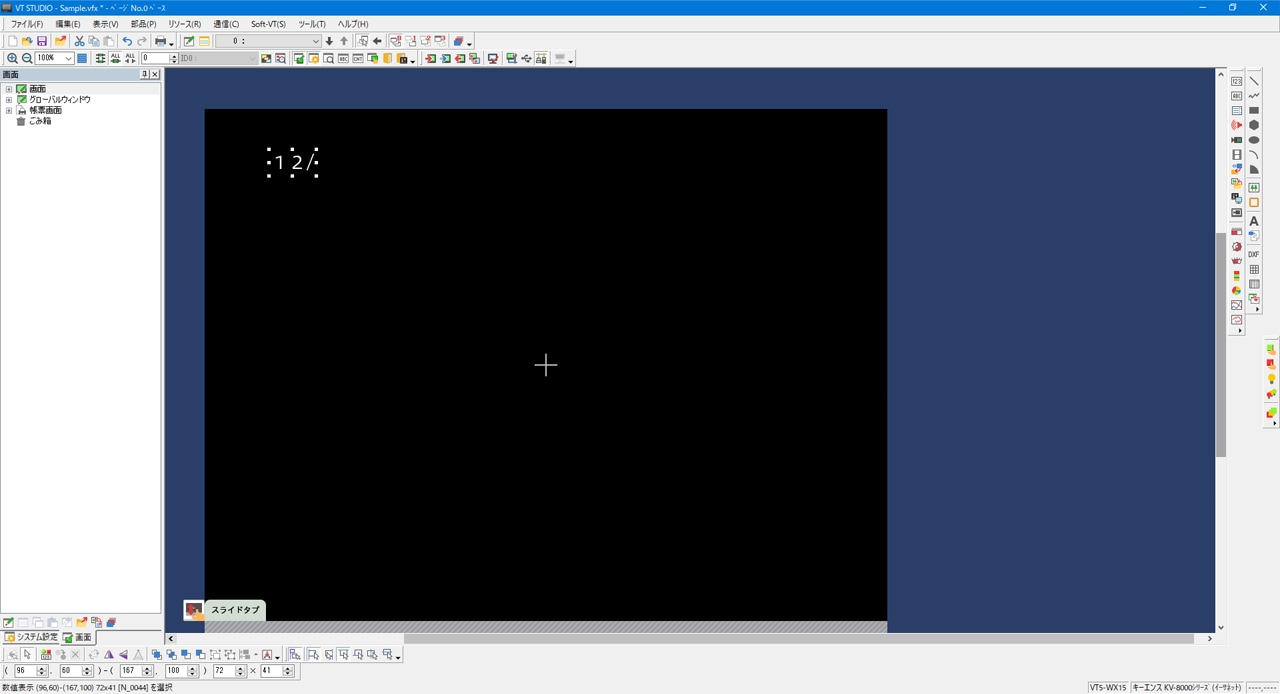
Task: Open the ファイル(F) menu
Action: click(27, 24)
